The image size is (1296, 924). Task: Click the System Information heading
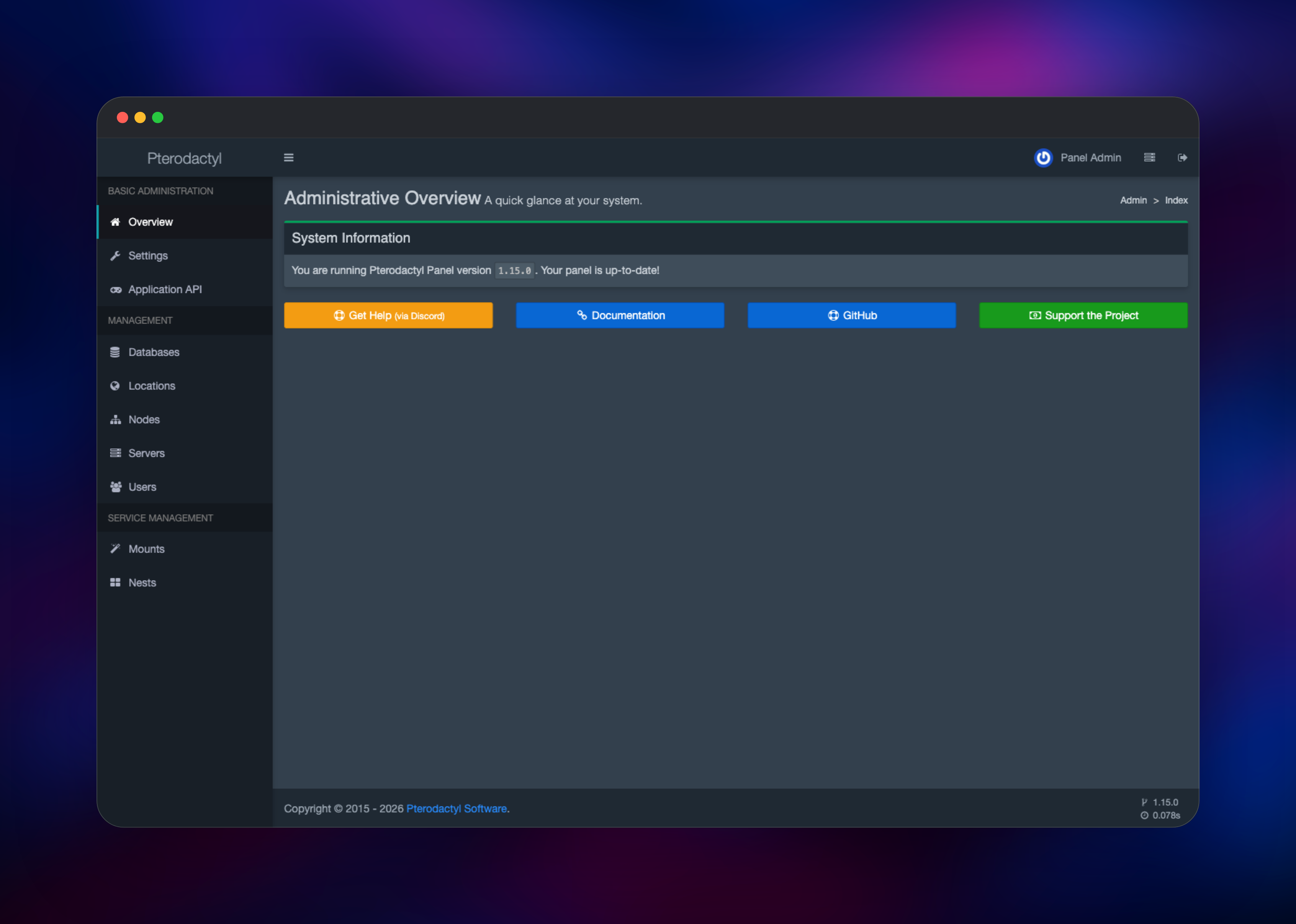[x=351, y=238]
